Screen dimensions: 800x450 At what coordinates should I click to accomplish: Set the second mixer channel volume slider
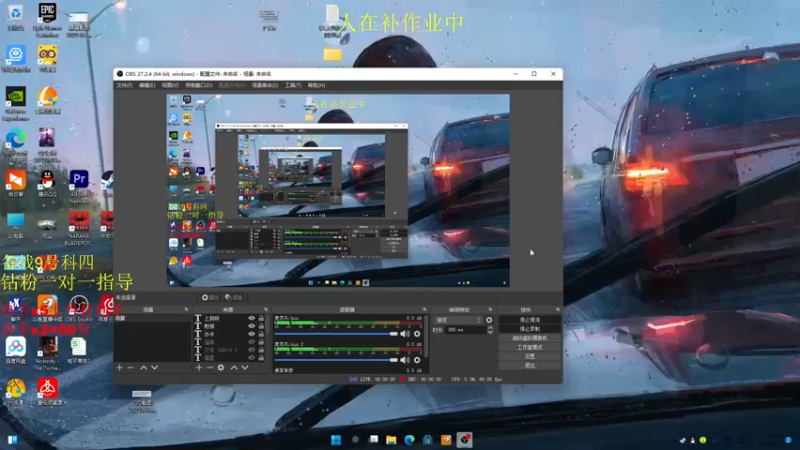pyautogui.click(x=336, y=360)
